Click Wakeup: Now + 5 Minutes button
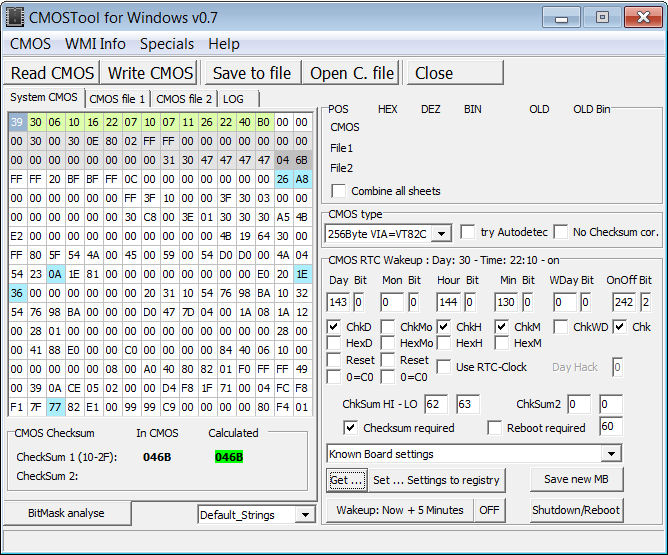Image resolution: width=668 pixels, height=555 pixels. click(x=400, y=510)
